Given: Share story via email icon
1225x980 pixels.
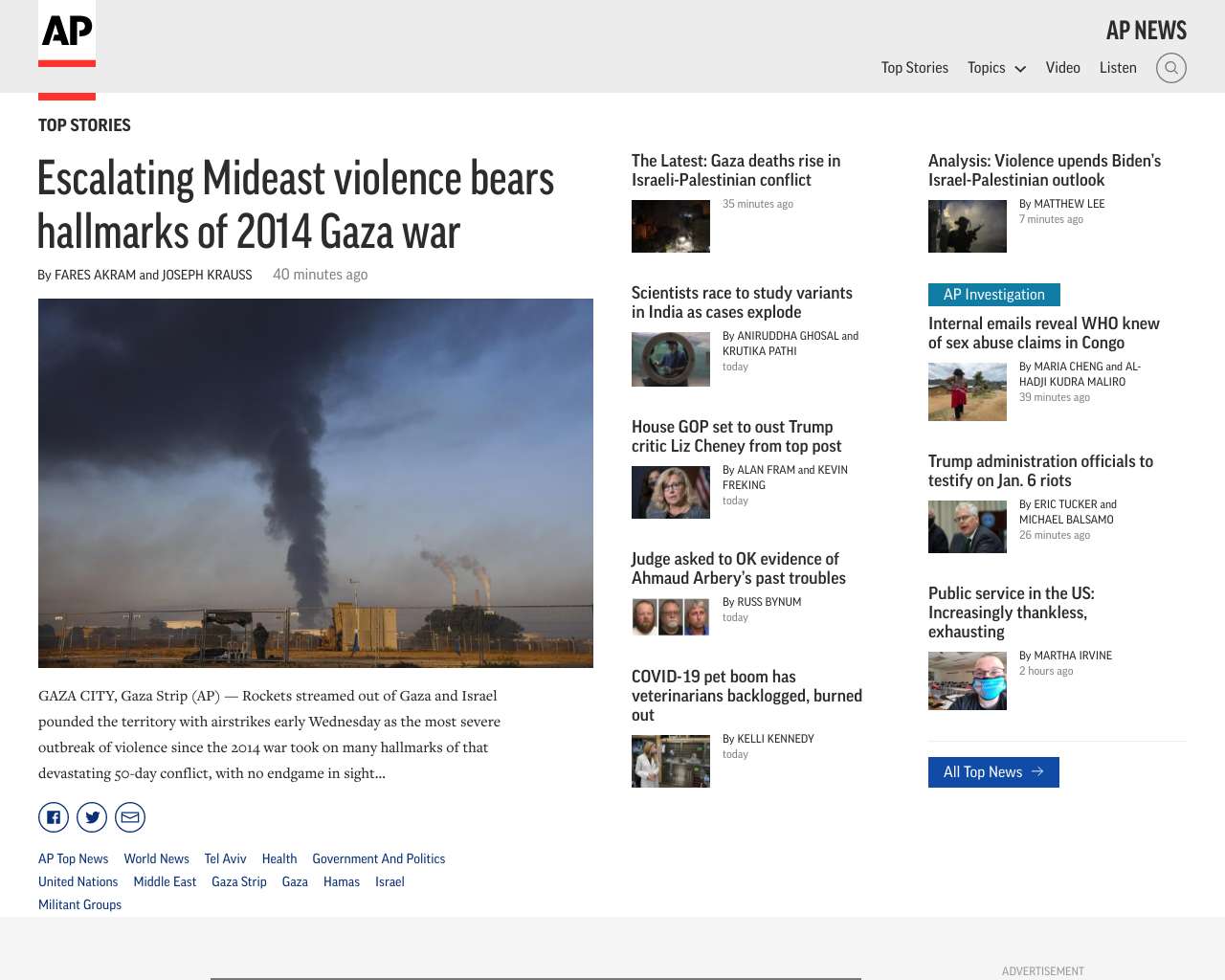Looking at the screenshot, I should [x=130, y=817].
